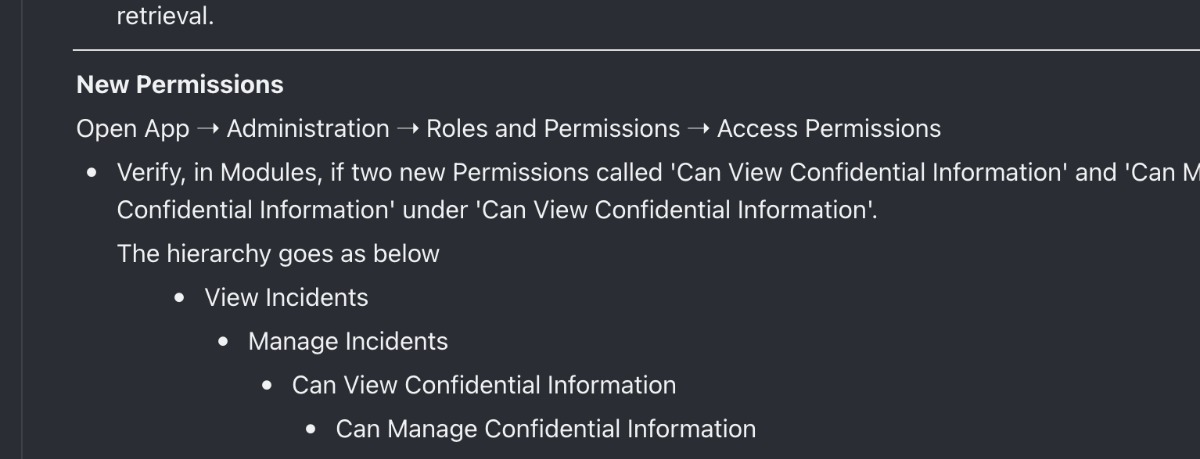This screenshot has width=1200, height=459.
Task: Select 'Can Manage Confidential Information' list item
Action: tap(546, 429)
